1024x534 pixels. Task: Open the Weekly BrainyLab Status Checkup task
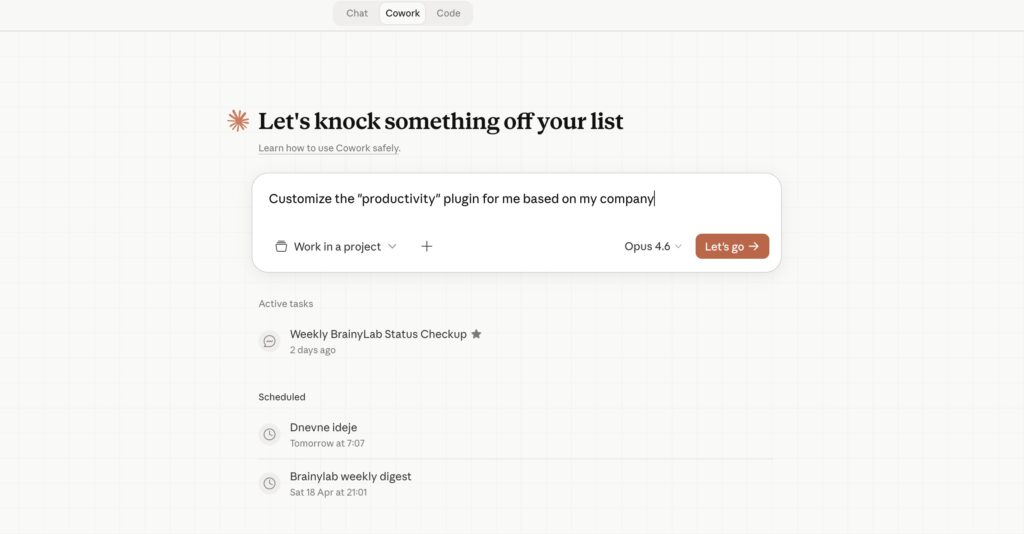(378, 334)
